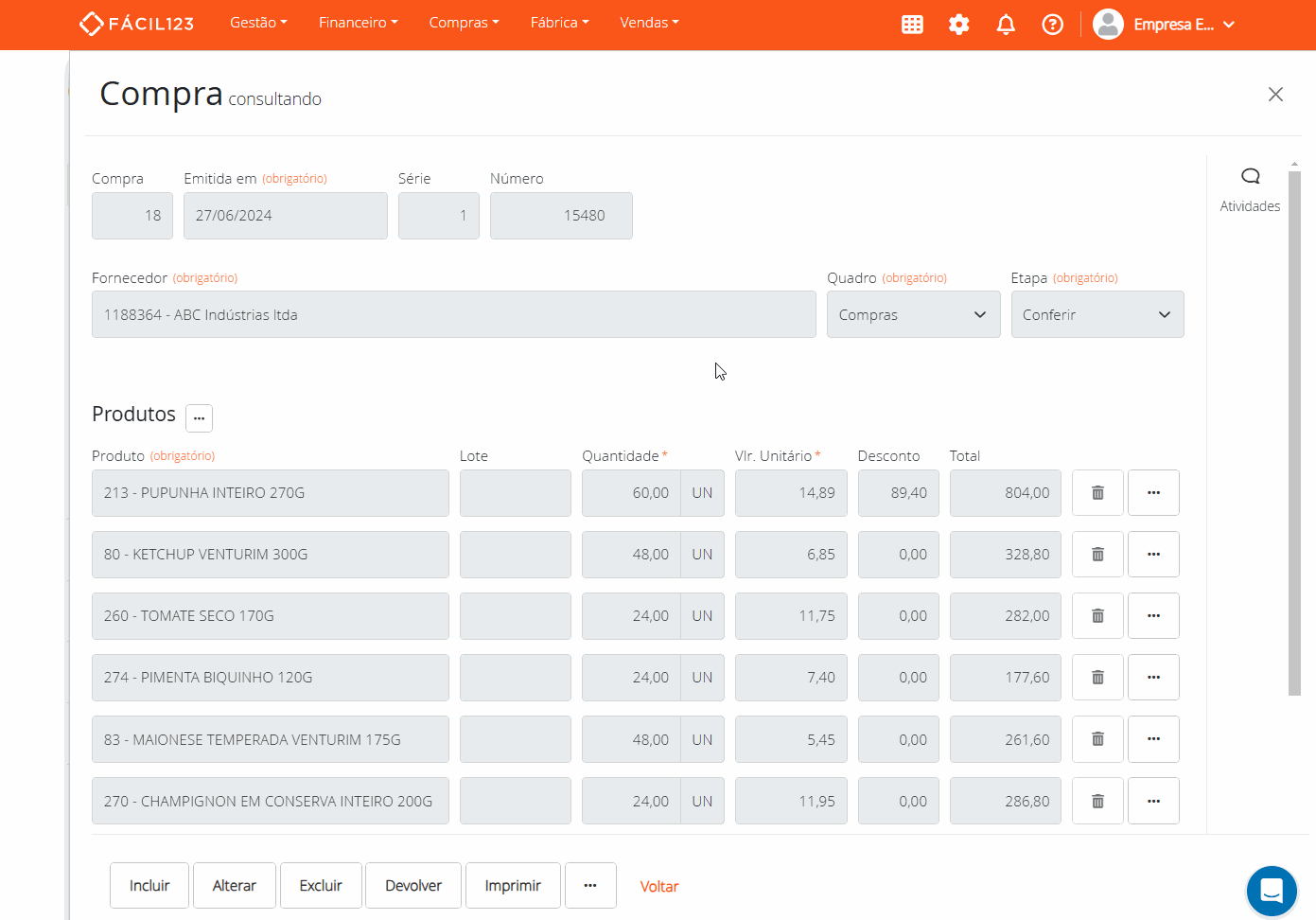Screen dimensions: 1316x920
Task: Open the Empresa account dropdown
Action: click(1164, 25)
